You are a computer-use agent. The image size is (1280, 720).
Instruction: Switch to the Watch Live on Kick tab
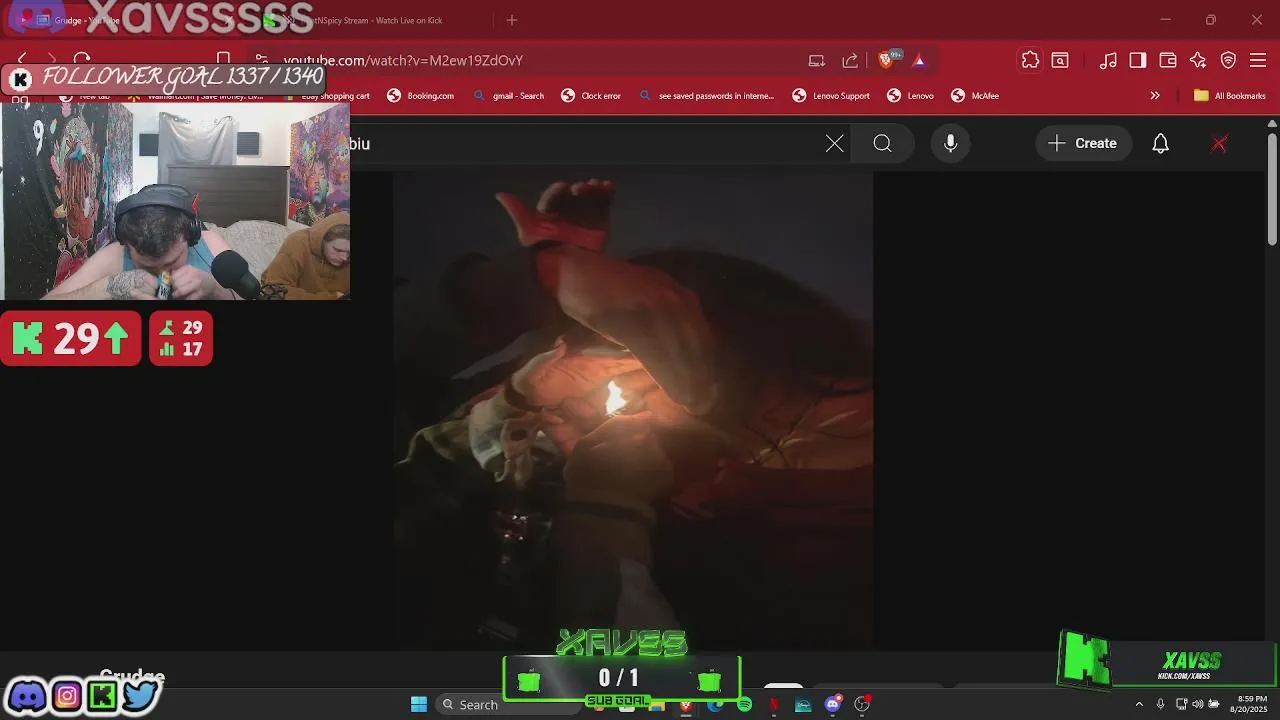pos(375,20)
